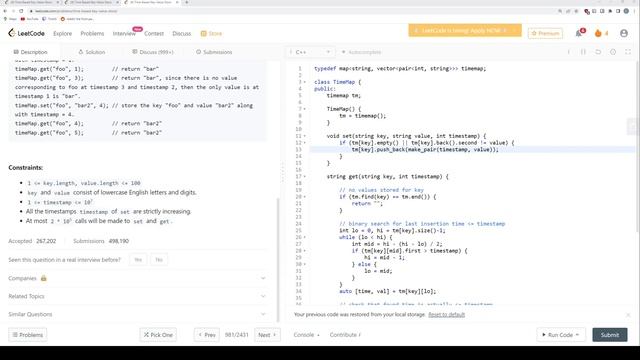Screen dimensions: 640x360
Task: Click the editor info icon
Action: [569, 52]
